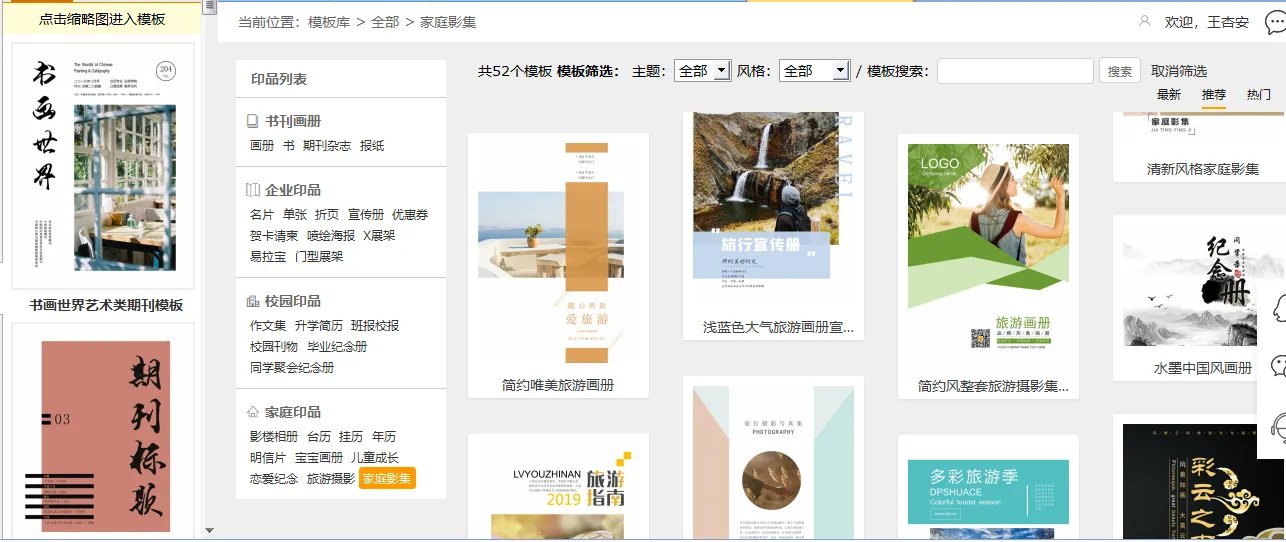
Task: Click the template search input field
Action: point(1014,71)
